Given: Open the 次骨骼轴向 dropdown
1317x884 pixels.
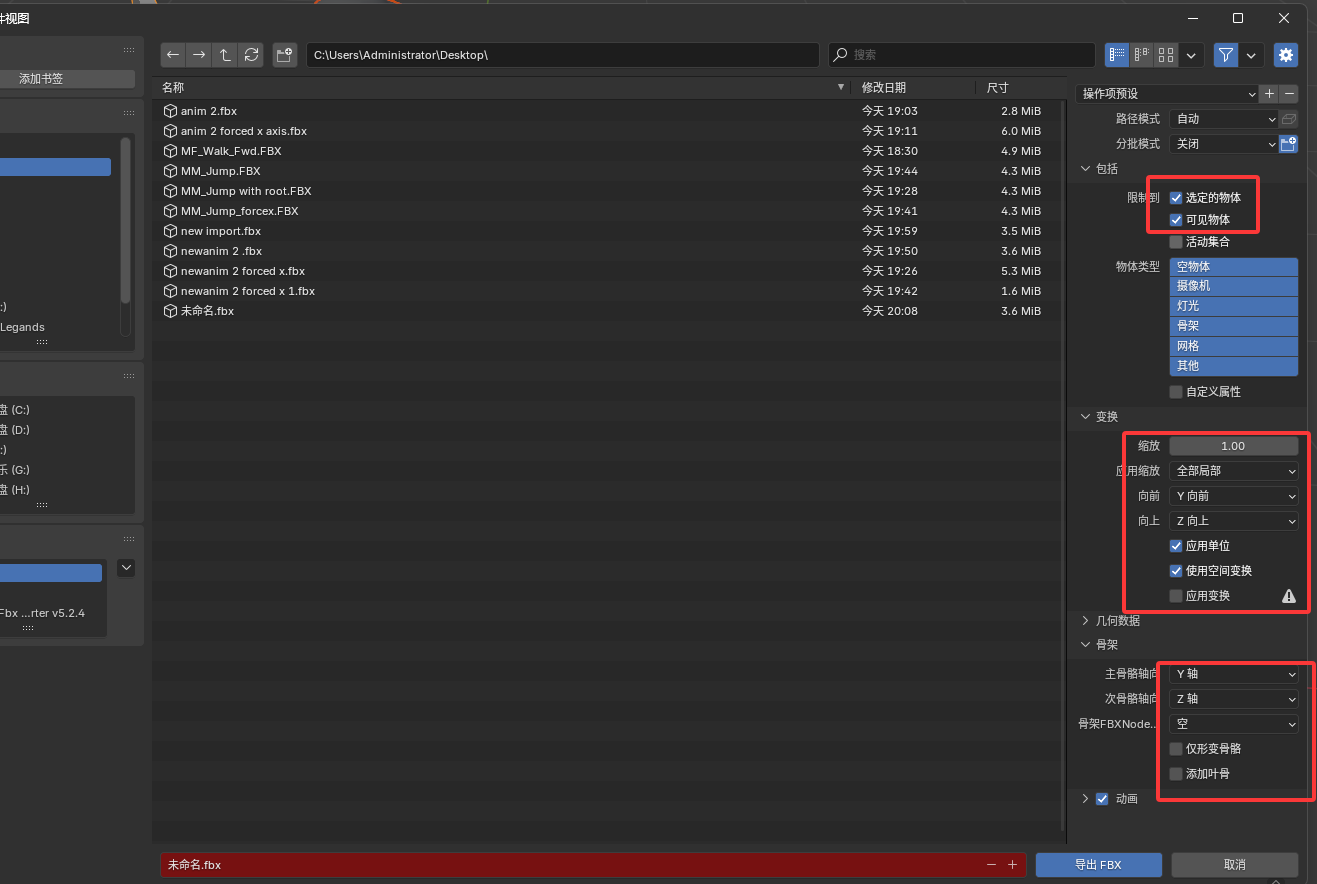Looking at the screenshot, I should coord(1234,699).
